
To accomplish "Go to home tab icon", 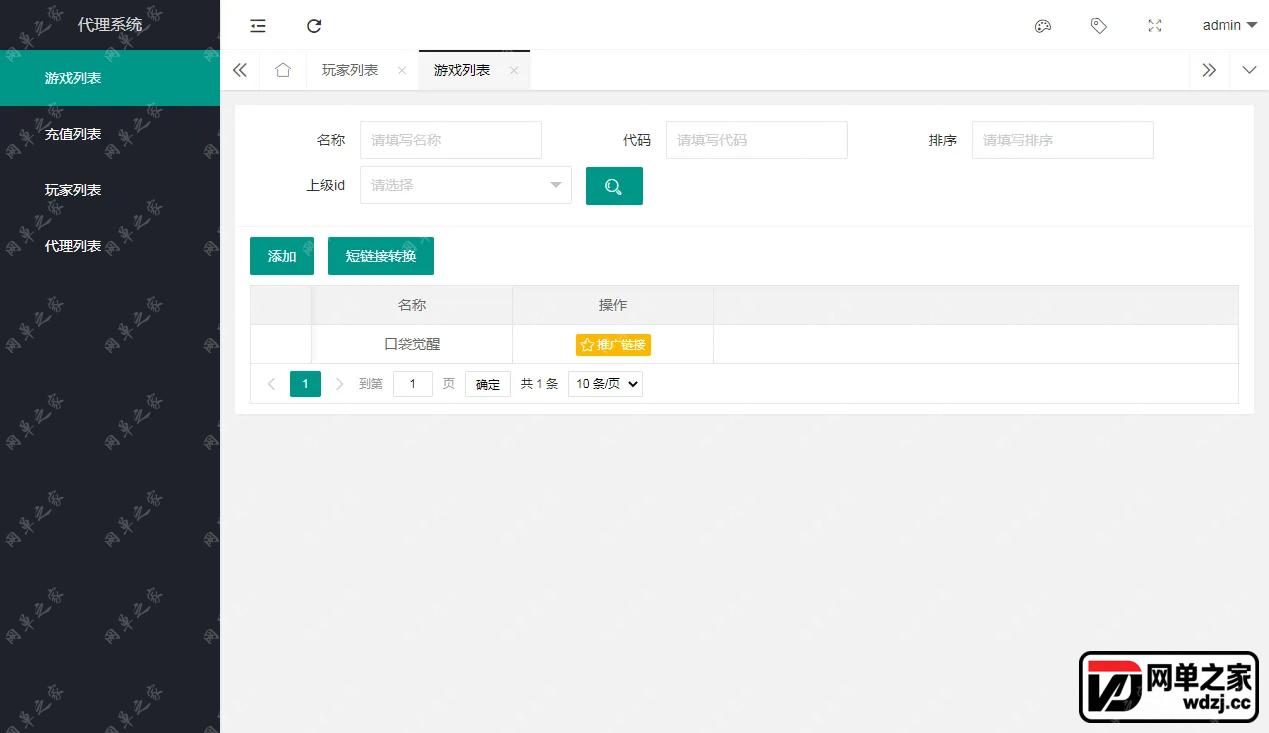I will point(283,70).
